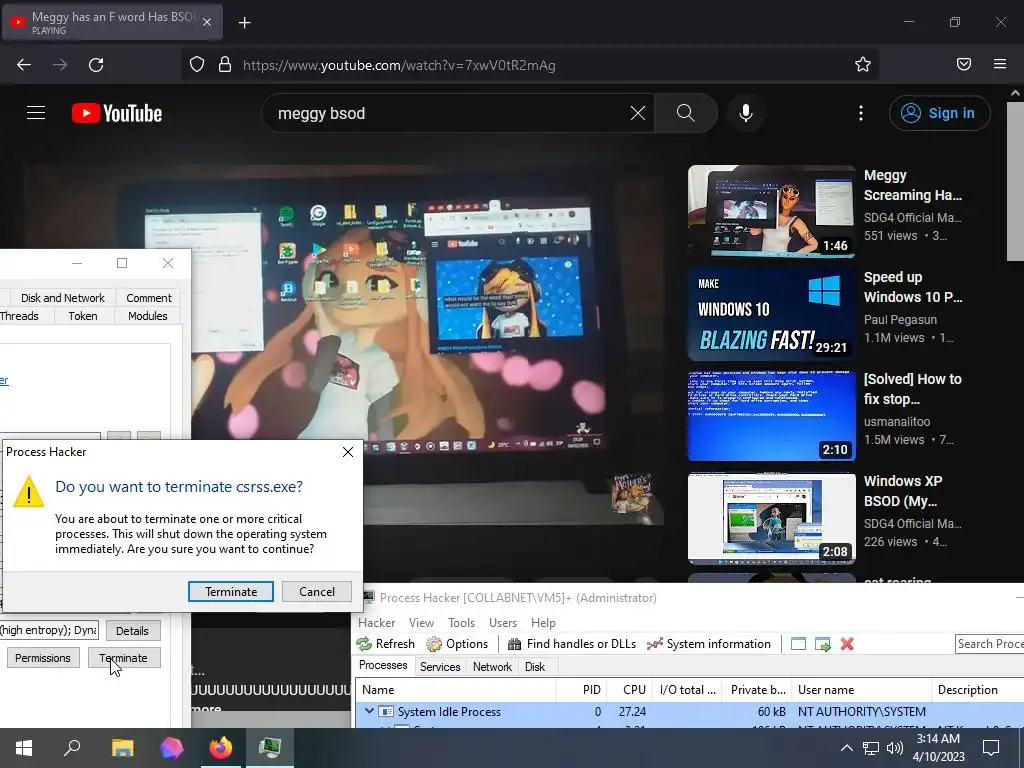Click the Save to Pocket icon

(x=964, y=64)
